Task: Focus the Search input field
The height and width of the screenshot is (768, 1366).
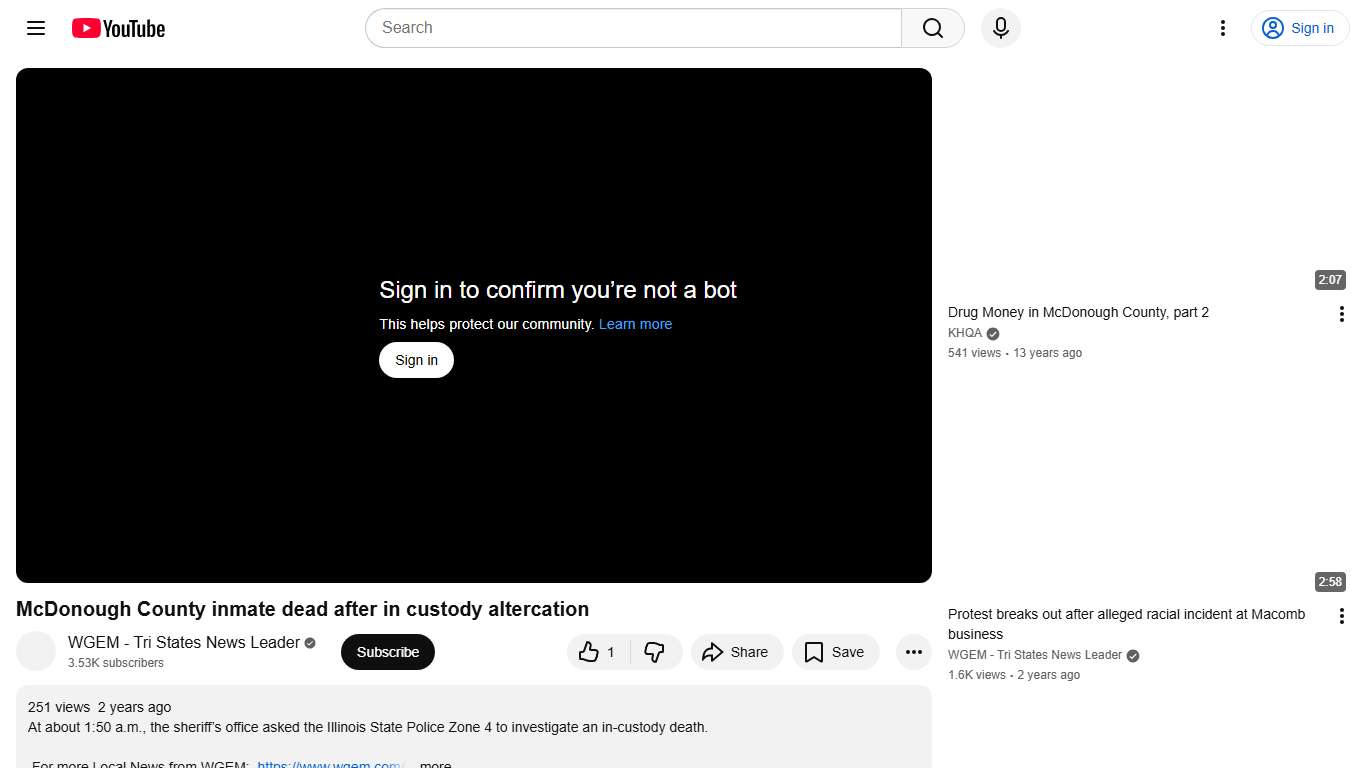Action: pos(632,28)
